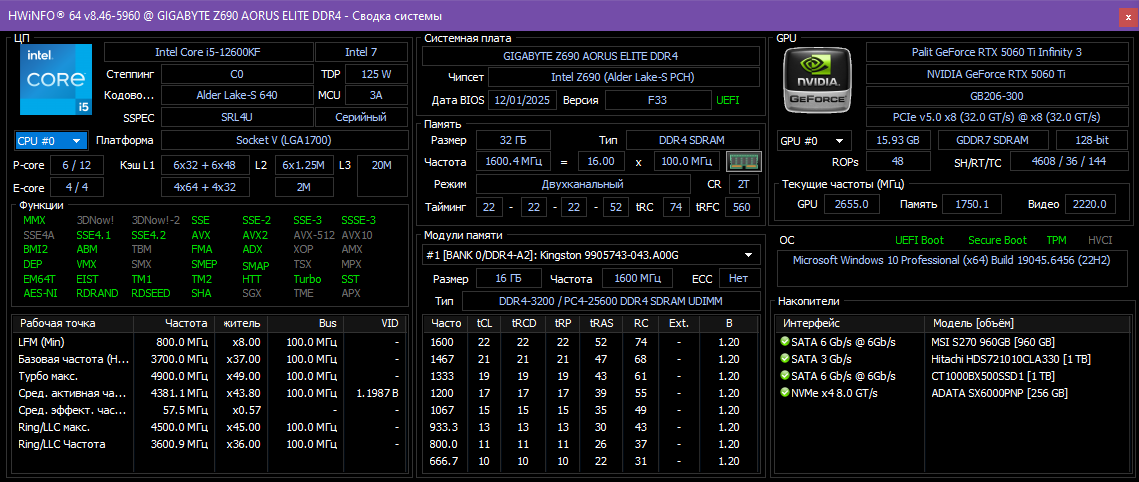Click the green status icon for CT1000BX500SSD1
This screenshot has height=482, width=1139.
click(x=785, y=375)
